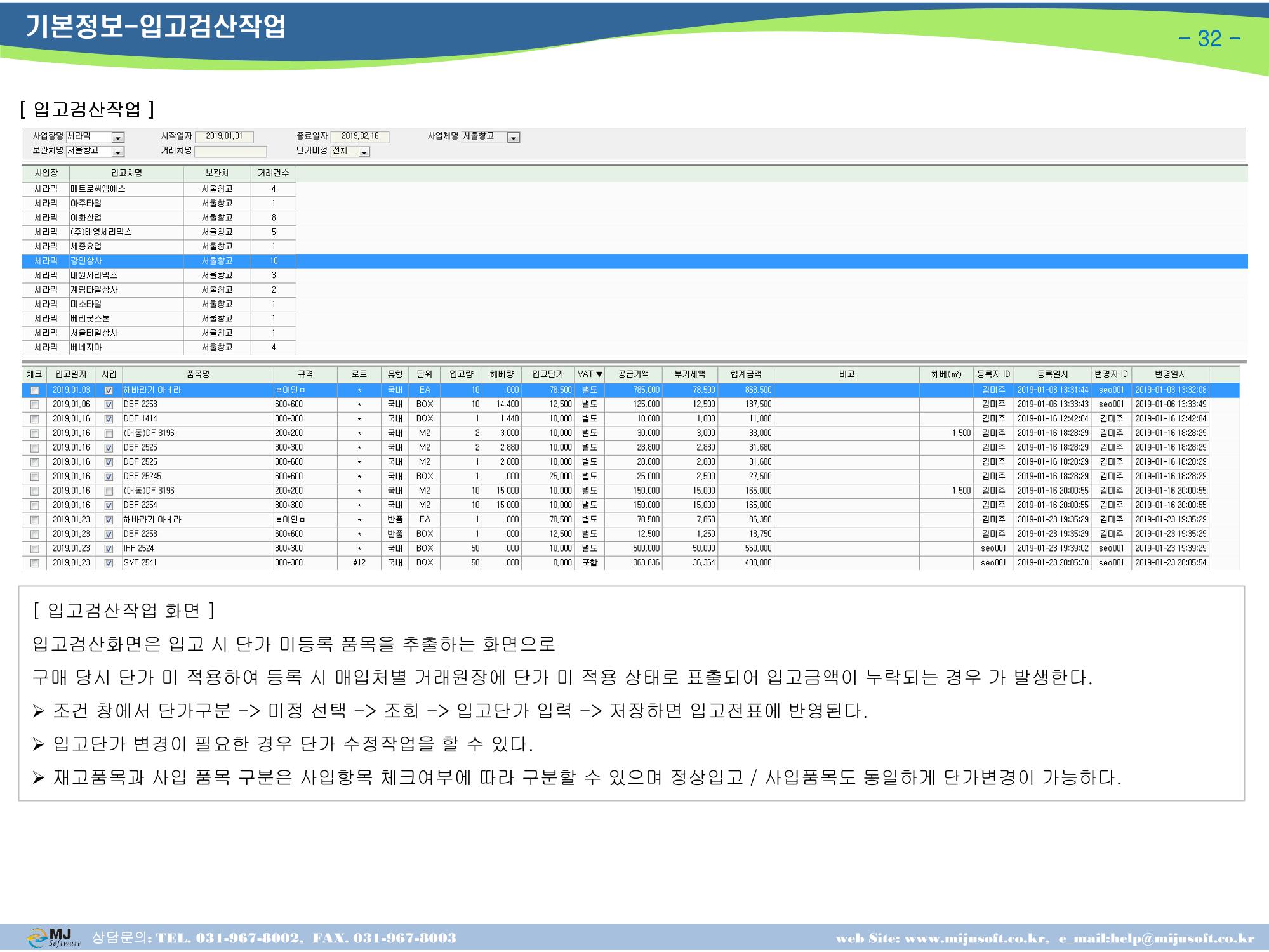Click the supply price cell 363,636
The image size is (1269, 952).
(633, 563)
